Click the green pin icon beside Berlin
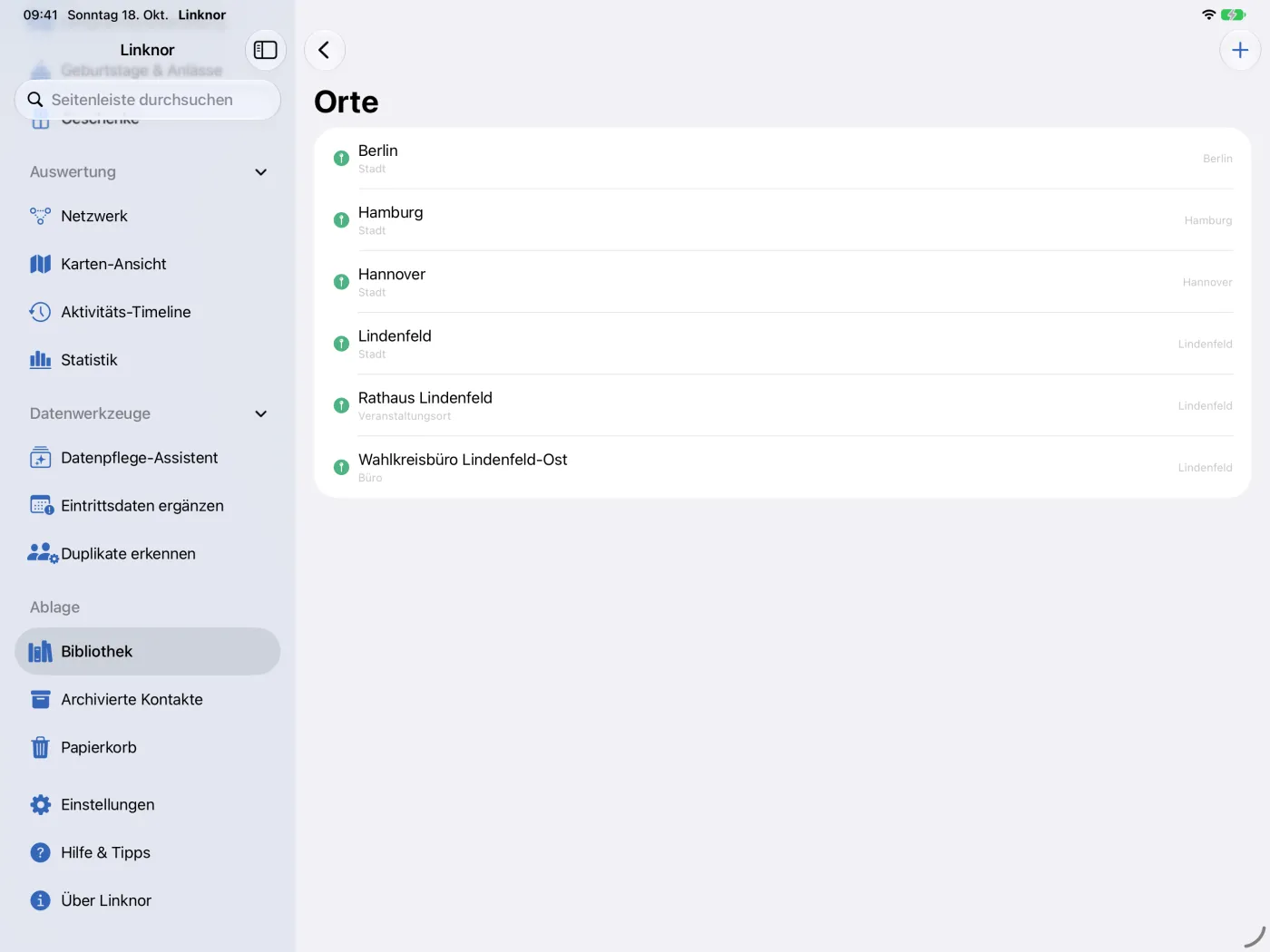This screenshot has width=1270, height=952. (341, 159)
